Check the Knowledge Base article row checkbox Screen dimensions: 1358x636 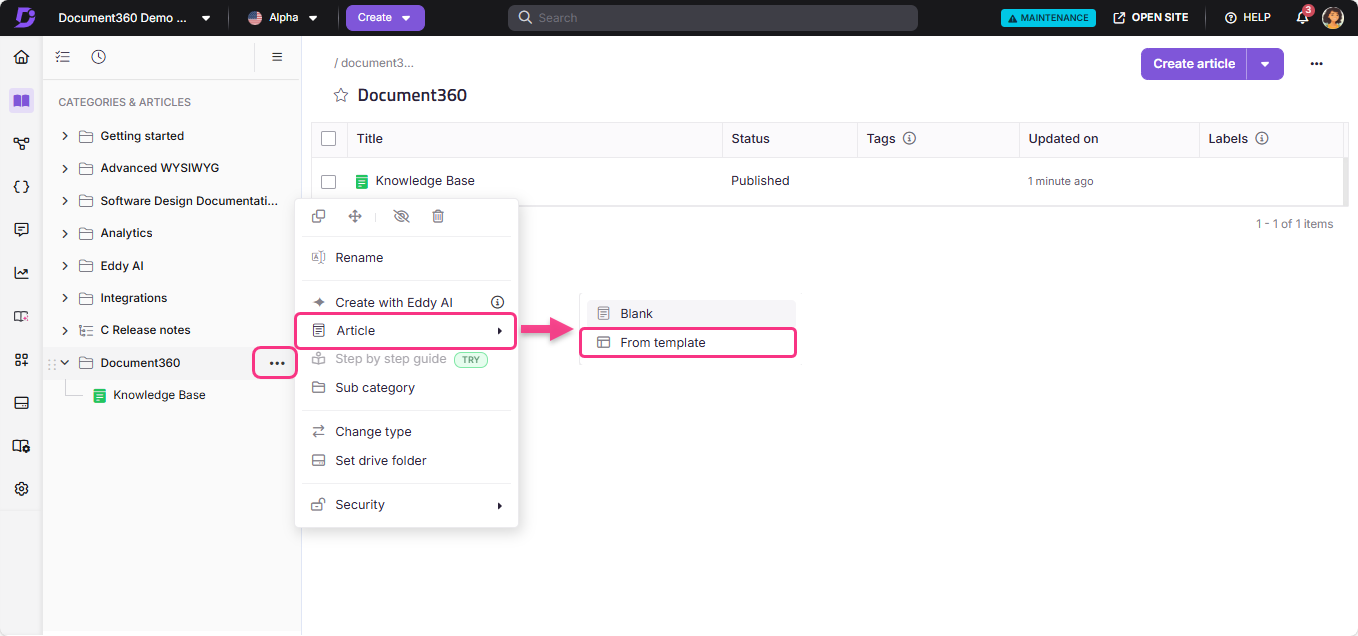329,181
